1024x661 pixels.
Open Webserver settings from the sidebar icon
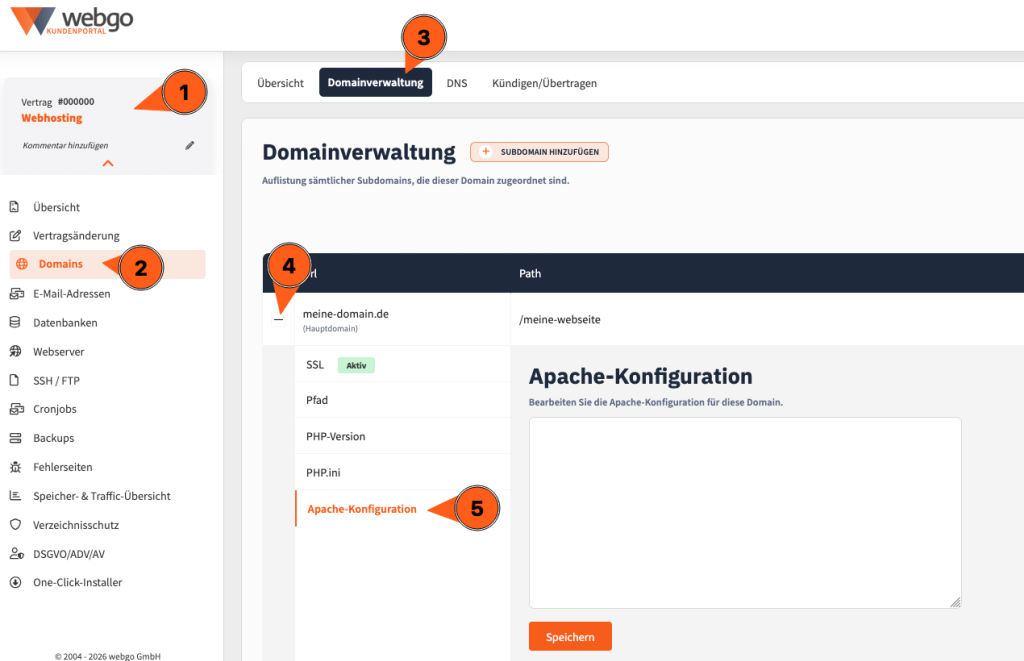(14, 351)
